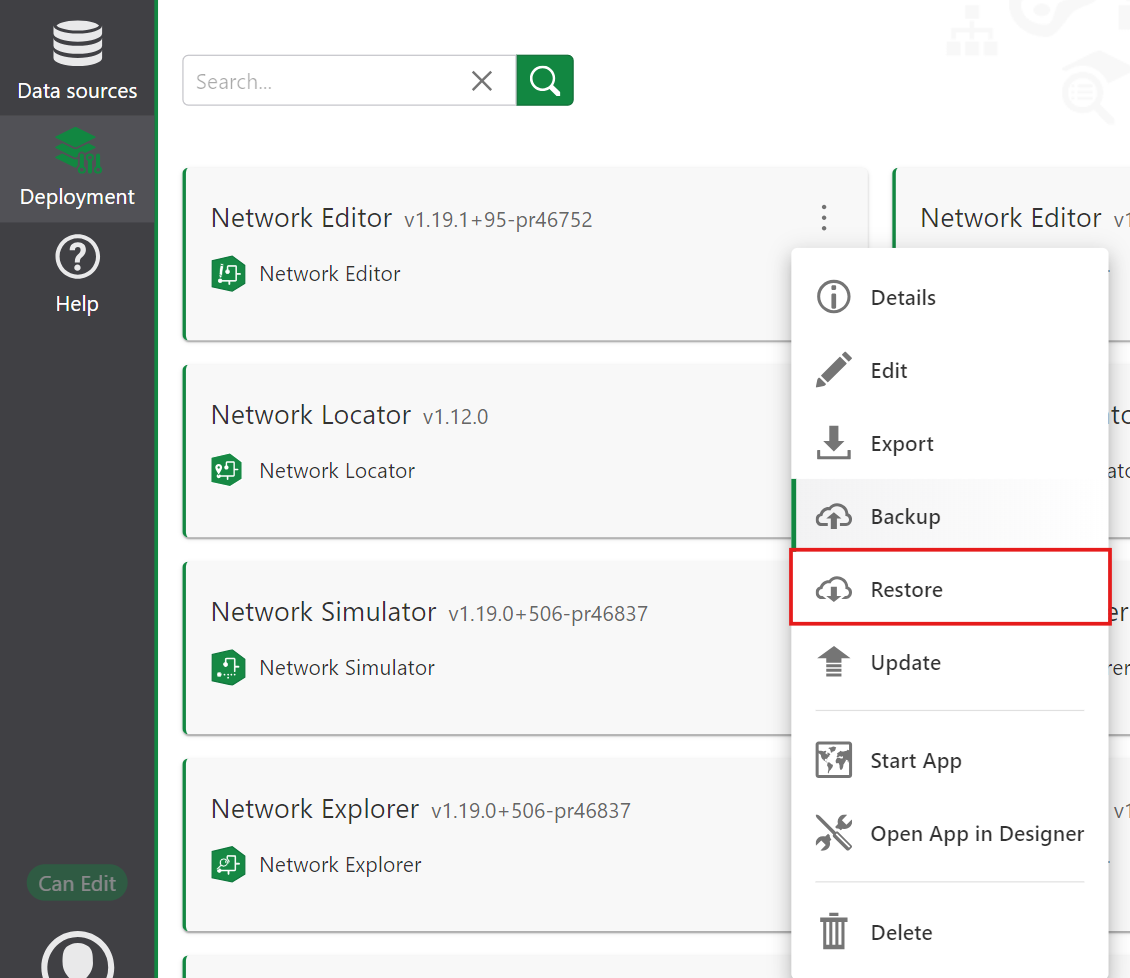Click the green Network Simulator app icon
Screen dimensions: 1130x978
click(x=228, y=667)
